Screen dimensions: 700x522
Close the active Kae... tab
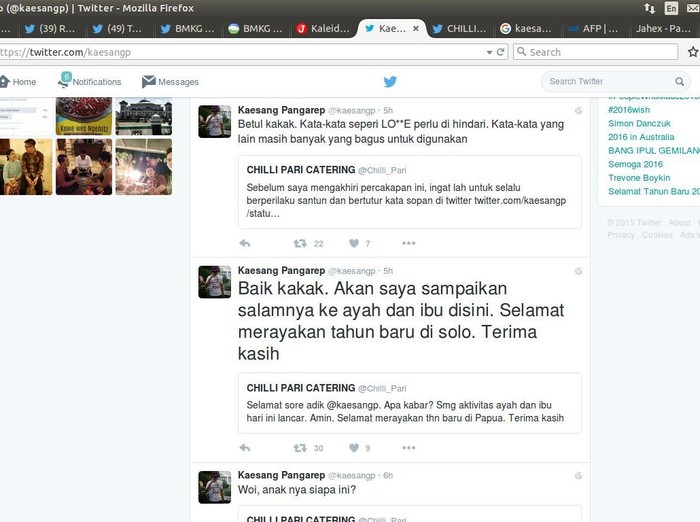[416, 29]
